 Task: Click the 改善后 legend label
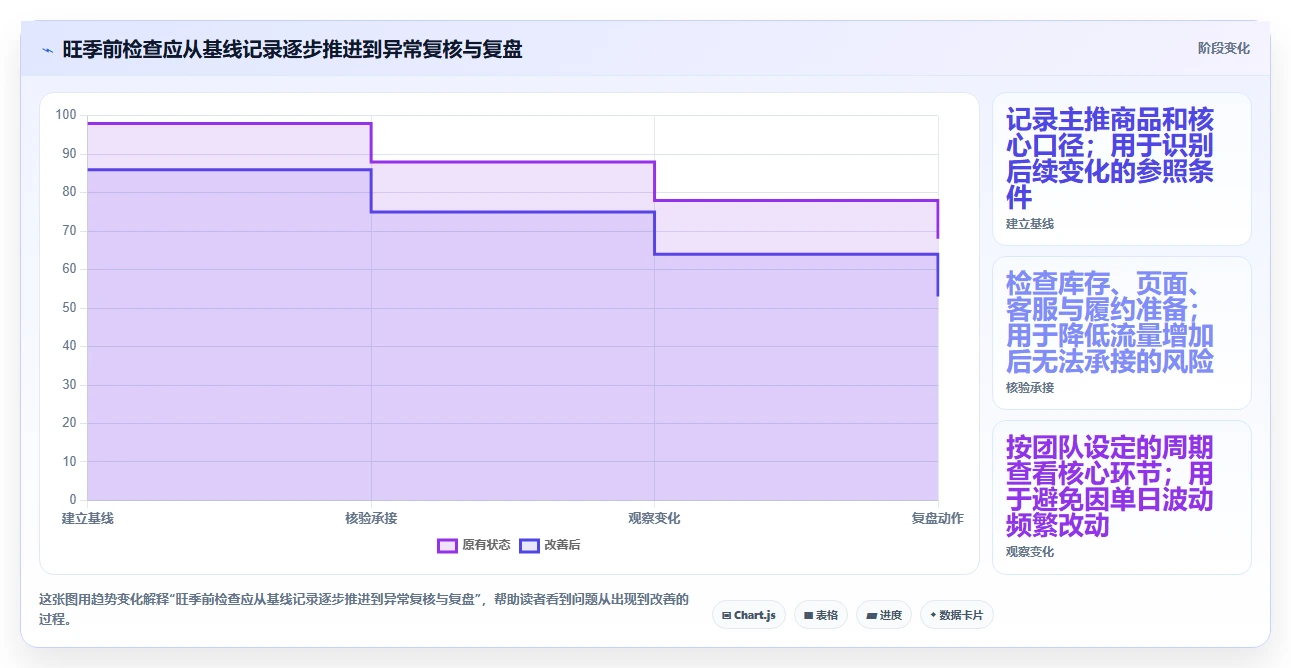click(563, 545)
